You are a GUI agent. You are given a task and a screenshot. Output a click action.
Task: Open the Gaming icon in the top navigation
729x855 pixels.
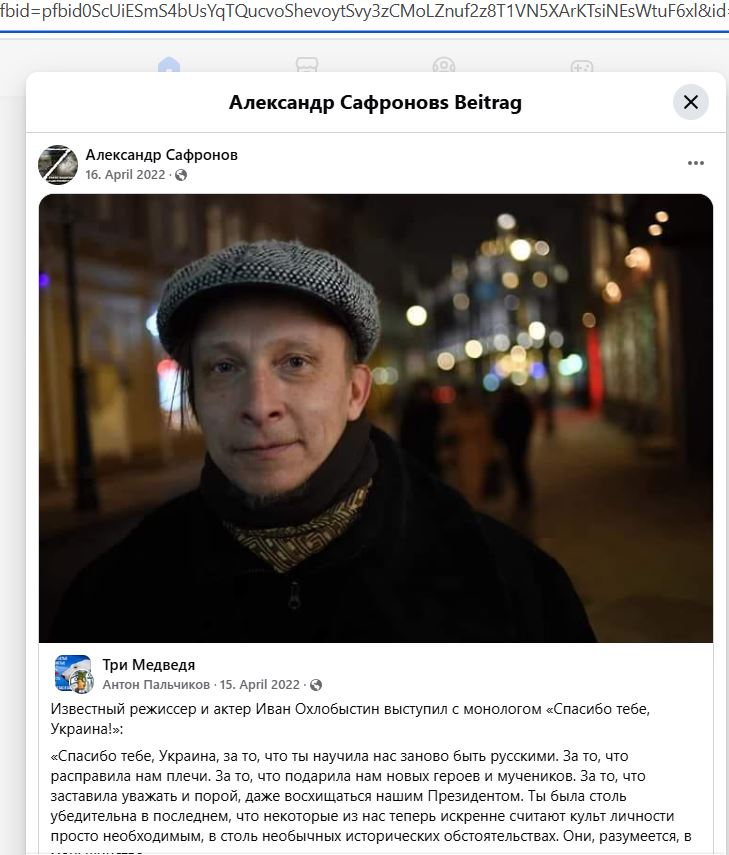point(582,65)
